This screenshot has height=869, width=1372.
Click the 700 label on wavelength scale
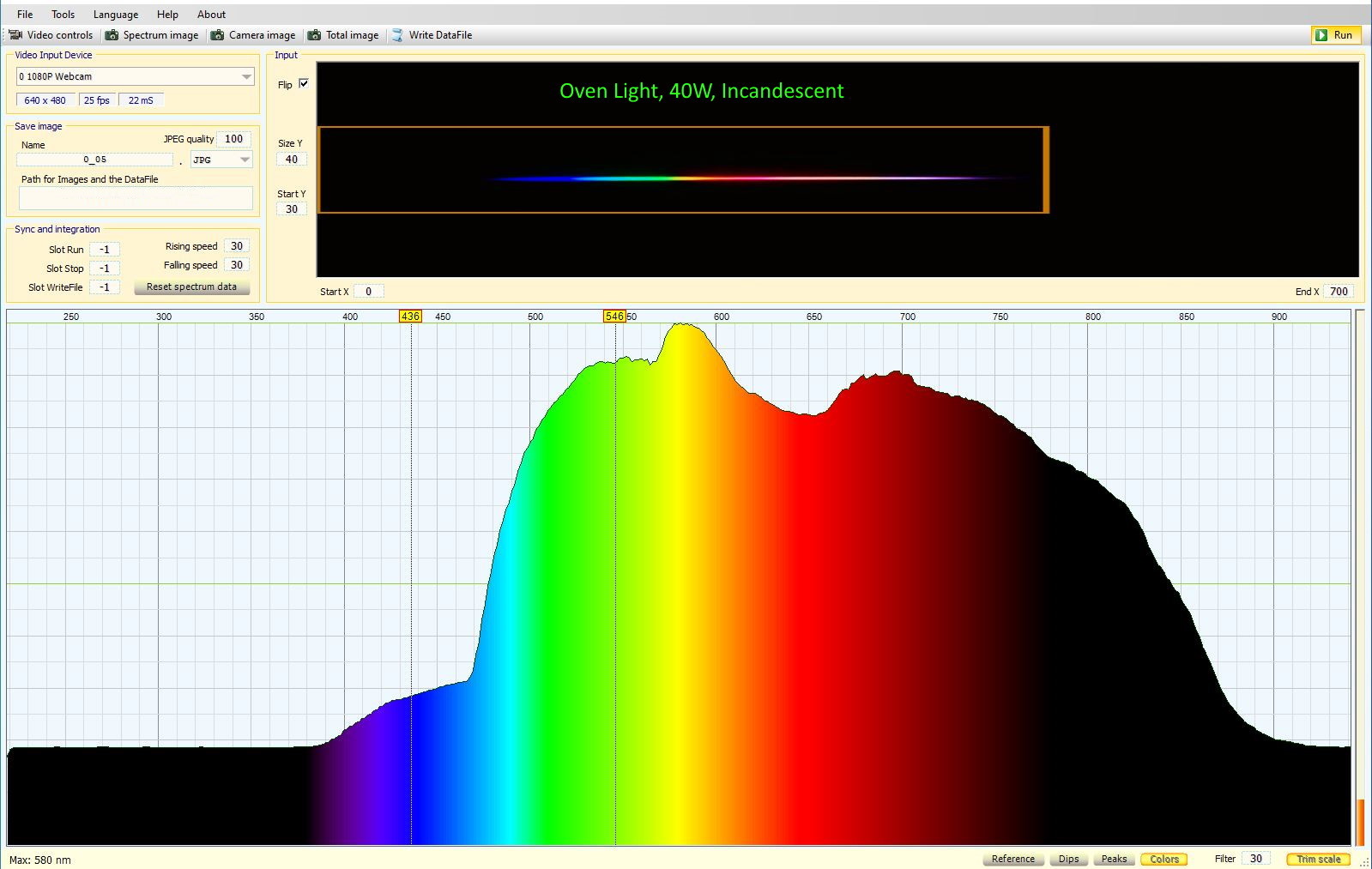coord(907,317)
